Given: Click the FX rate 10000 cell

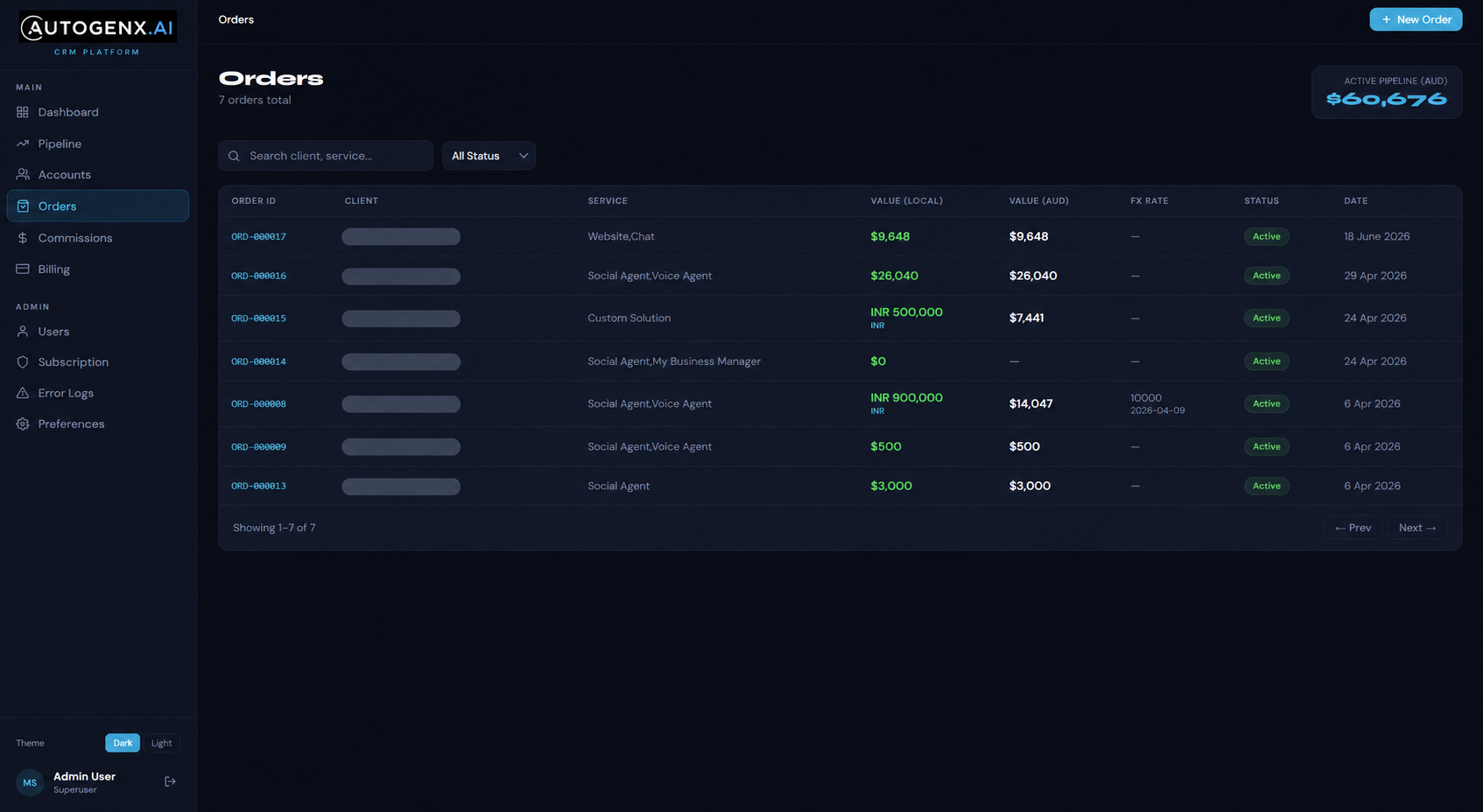Looking at the screenshot, I should (x=1146, y=397).
